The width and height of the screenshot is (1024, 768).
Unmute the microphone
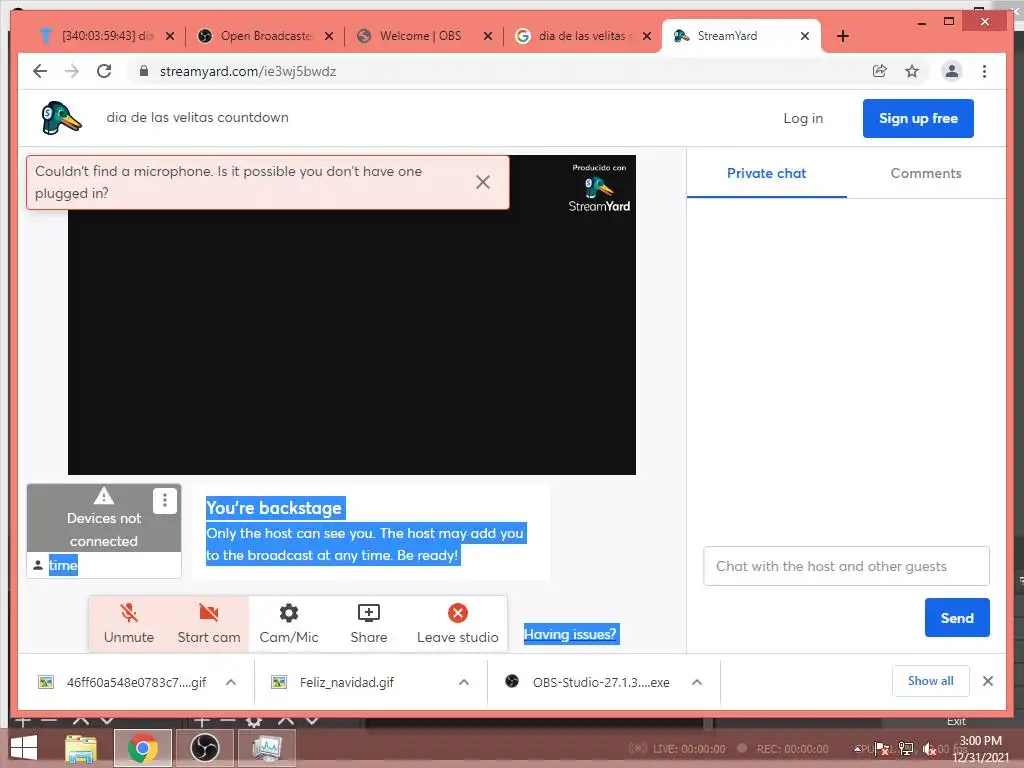(x=129, y=624)
